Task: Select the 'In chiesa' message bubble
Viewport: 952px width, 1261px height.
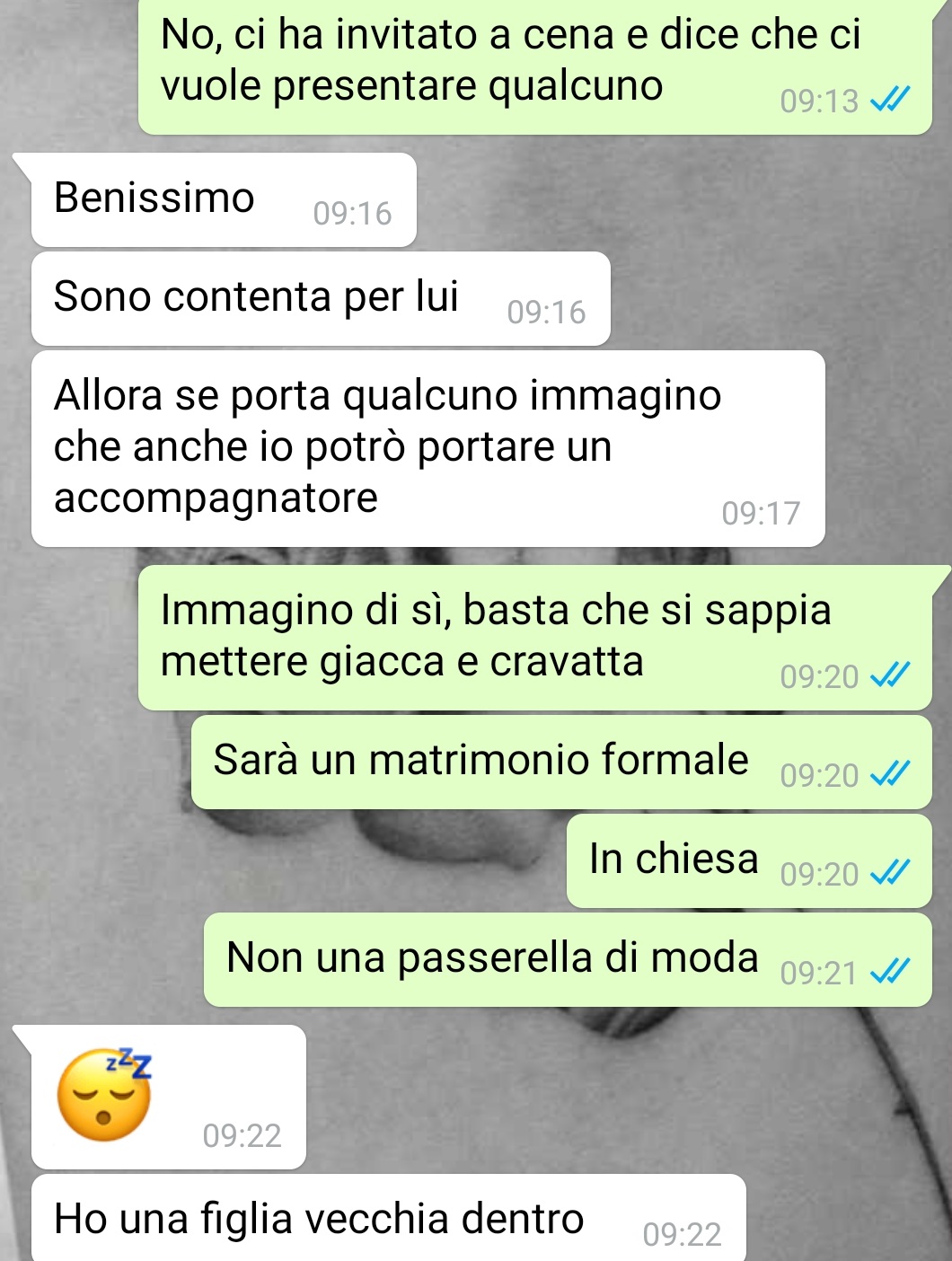Action: coord(749,860)
